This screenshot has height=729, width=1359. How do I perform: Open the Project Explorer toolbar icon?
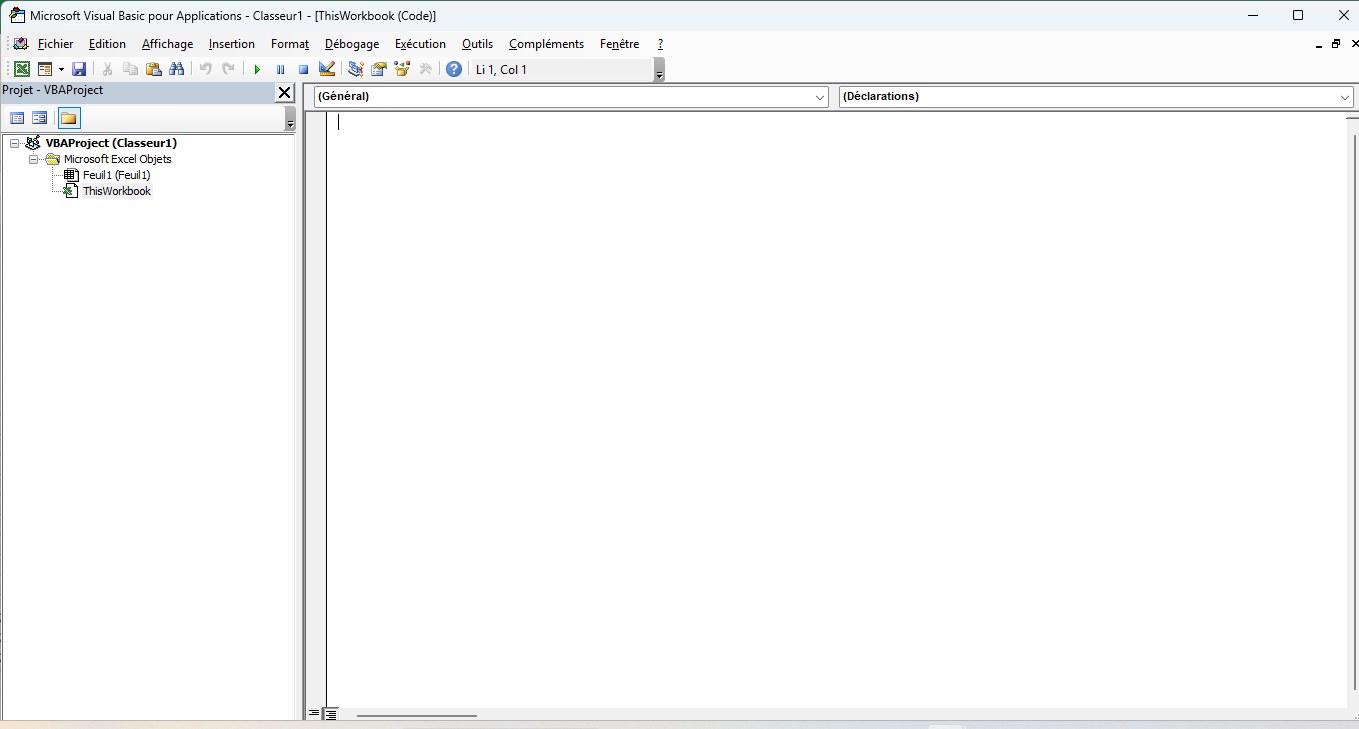(355, 69)
